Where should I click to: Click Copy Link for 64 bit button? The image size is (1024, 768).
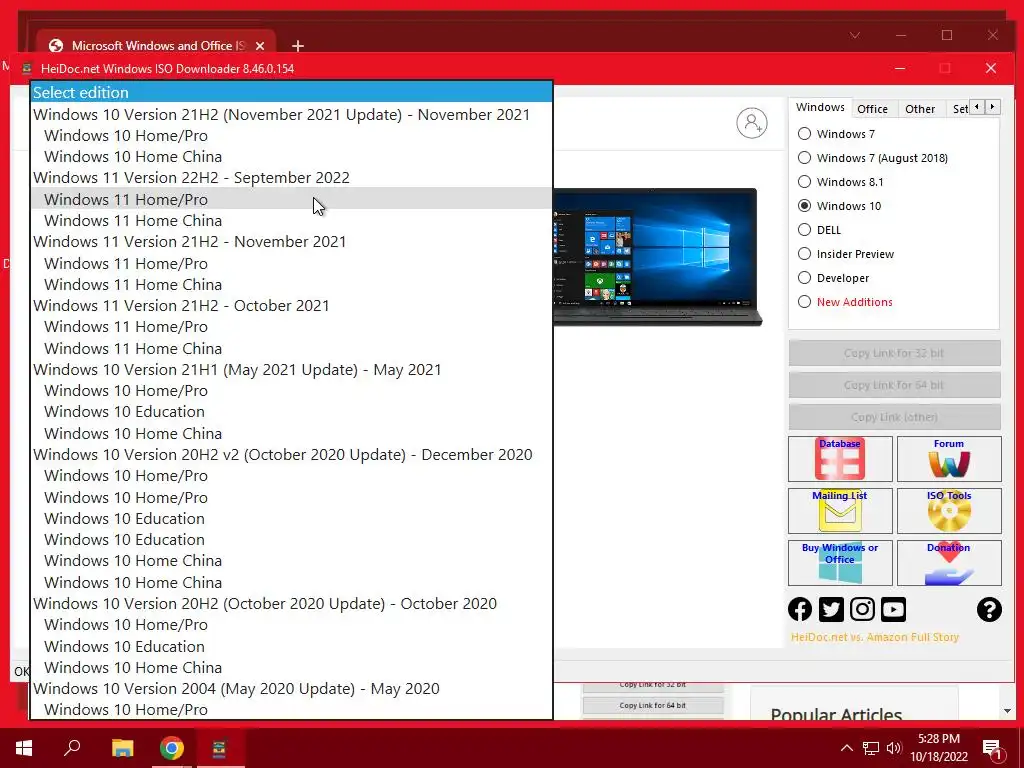894,385
